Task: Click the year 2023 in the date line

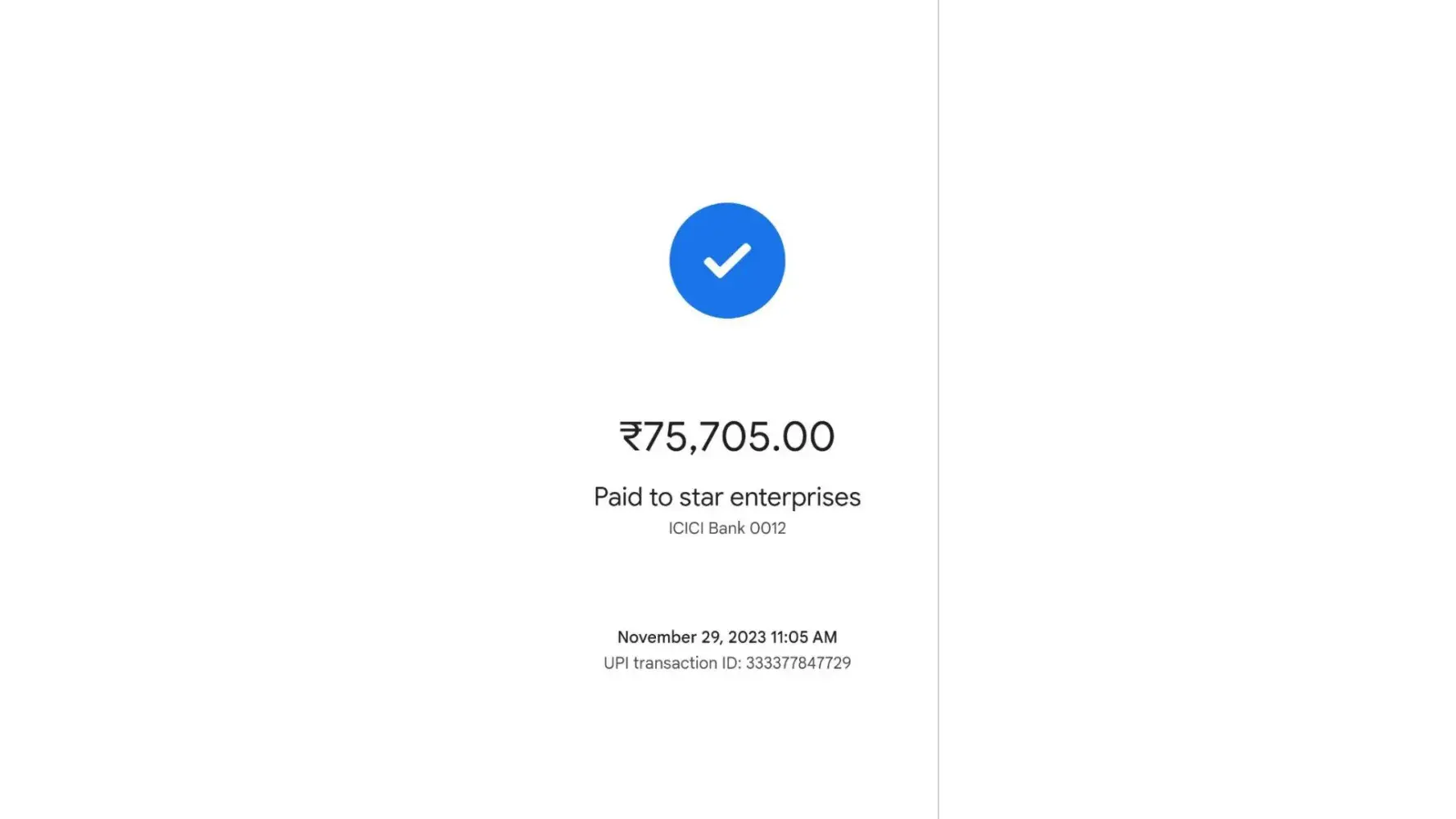Action: pyautogui.click(x=747, y=637)
